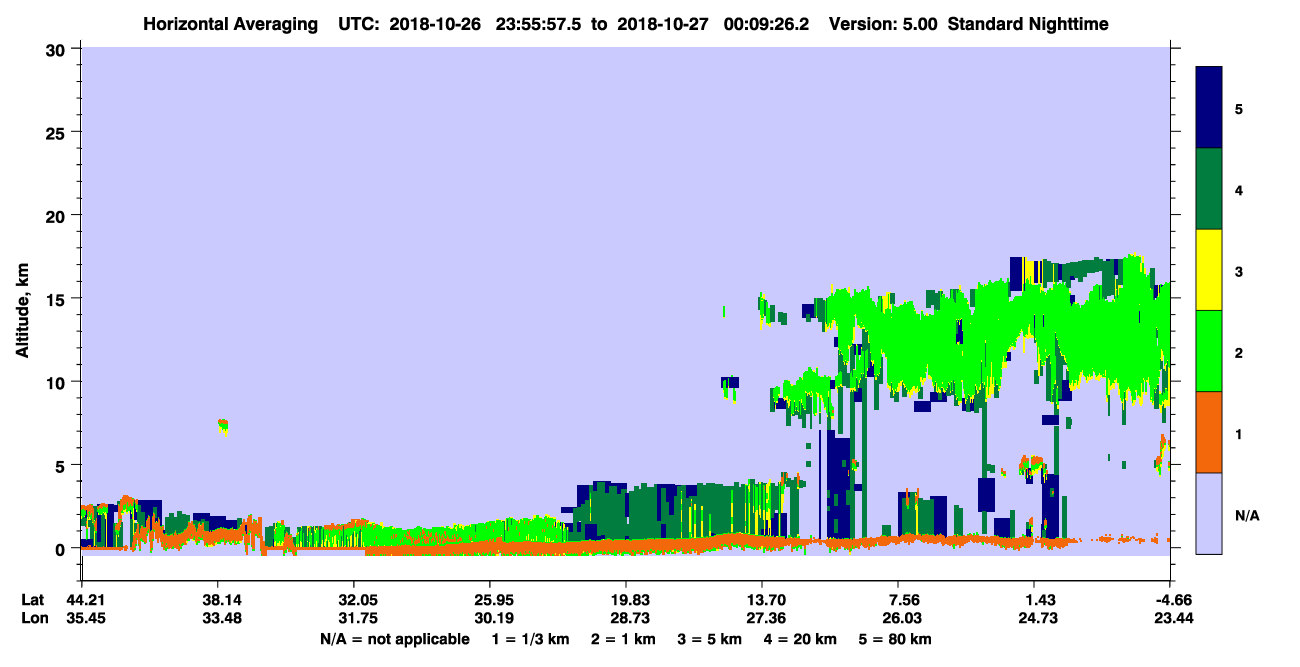Click the '4 = 20 km' legend entry
The height and width of the screenshot is (667, 1300).
pyautogui.click(x=802, y=639)
